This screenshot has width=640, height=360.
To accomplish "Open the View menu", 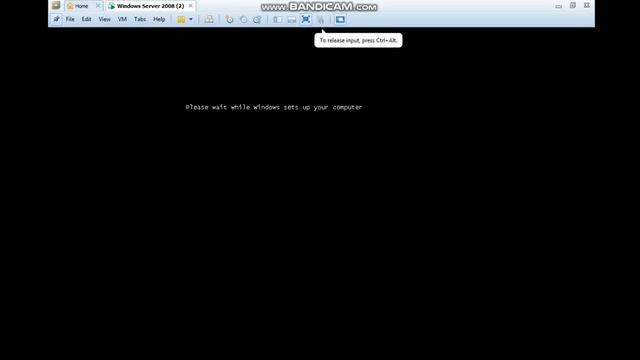I will coord(104,19).
